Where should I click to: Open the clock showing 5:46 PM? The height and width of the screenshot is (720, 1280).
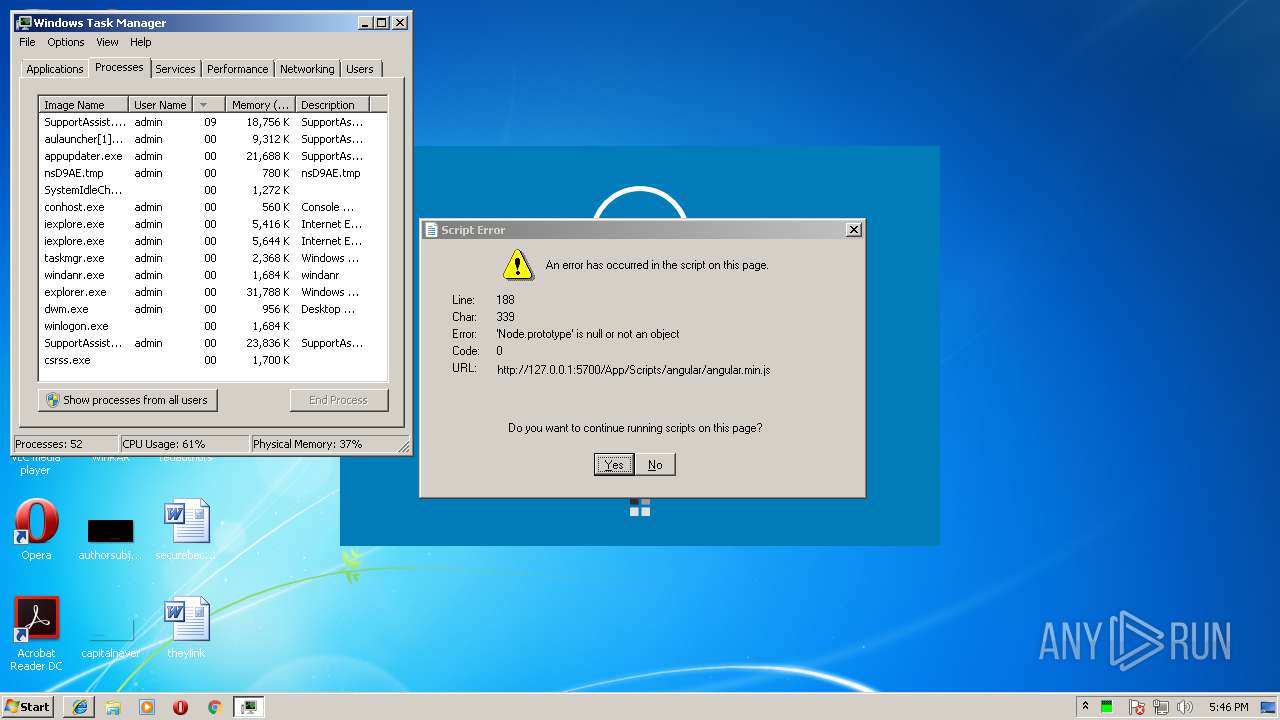[x=1228, y=707]
